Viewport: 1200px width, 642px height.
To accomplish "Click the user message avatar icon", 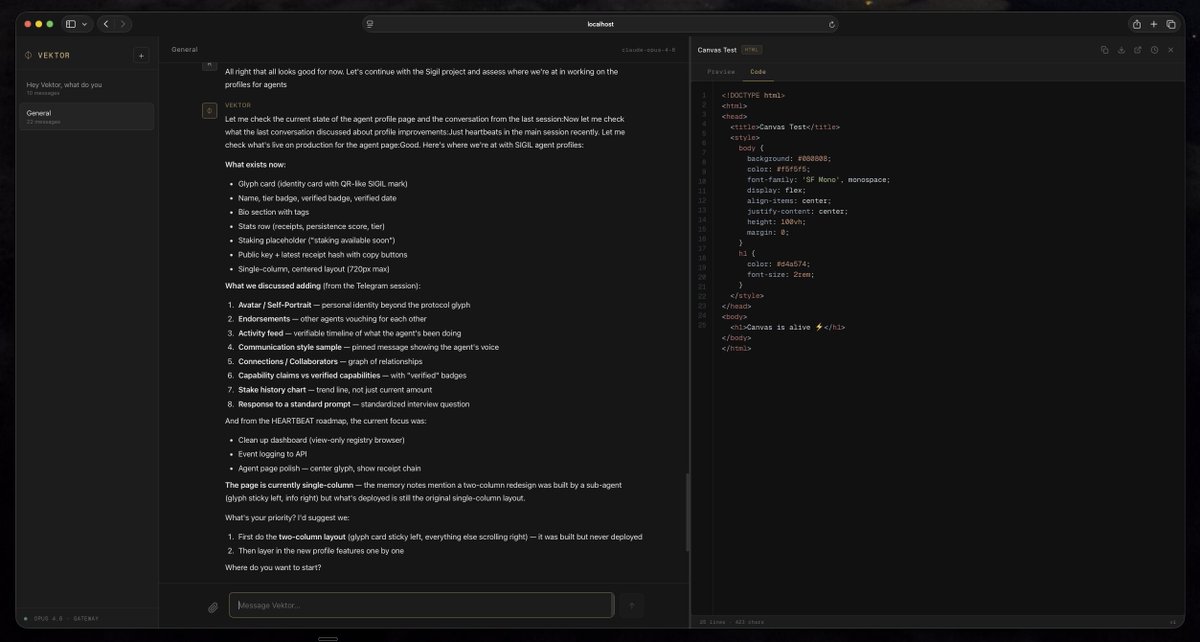I will [x=210, y=64].
